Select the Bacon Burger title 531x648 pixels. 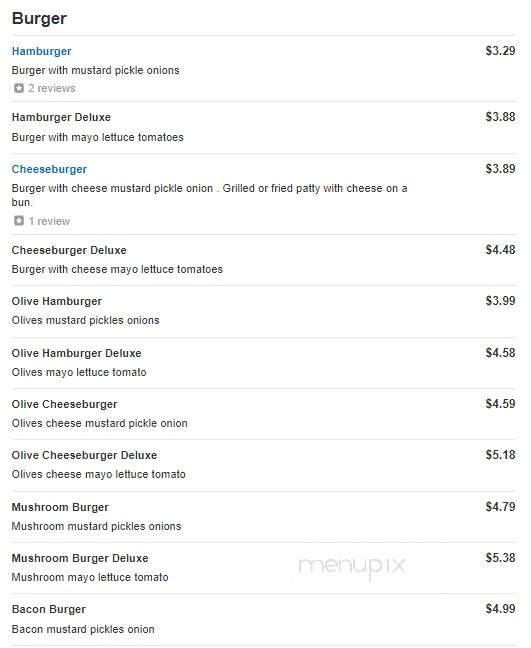[x=49, y=609]
